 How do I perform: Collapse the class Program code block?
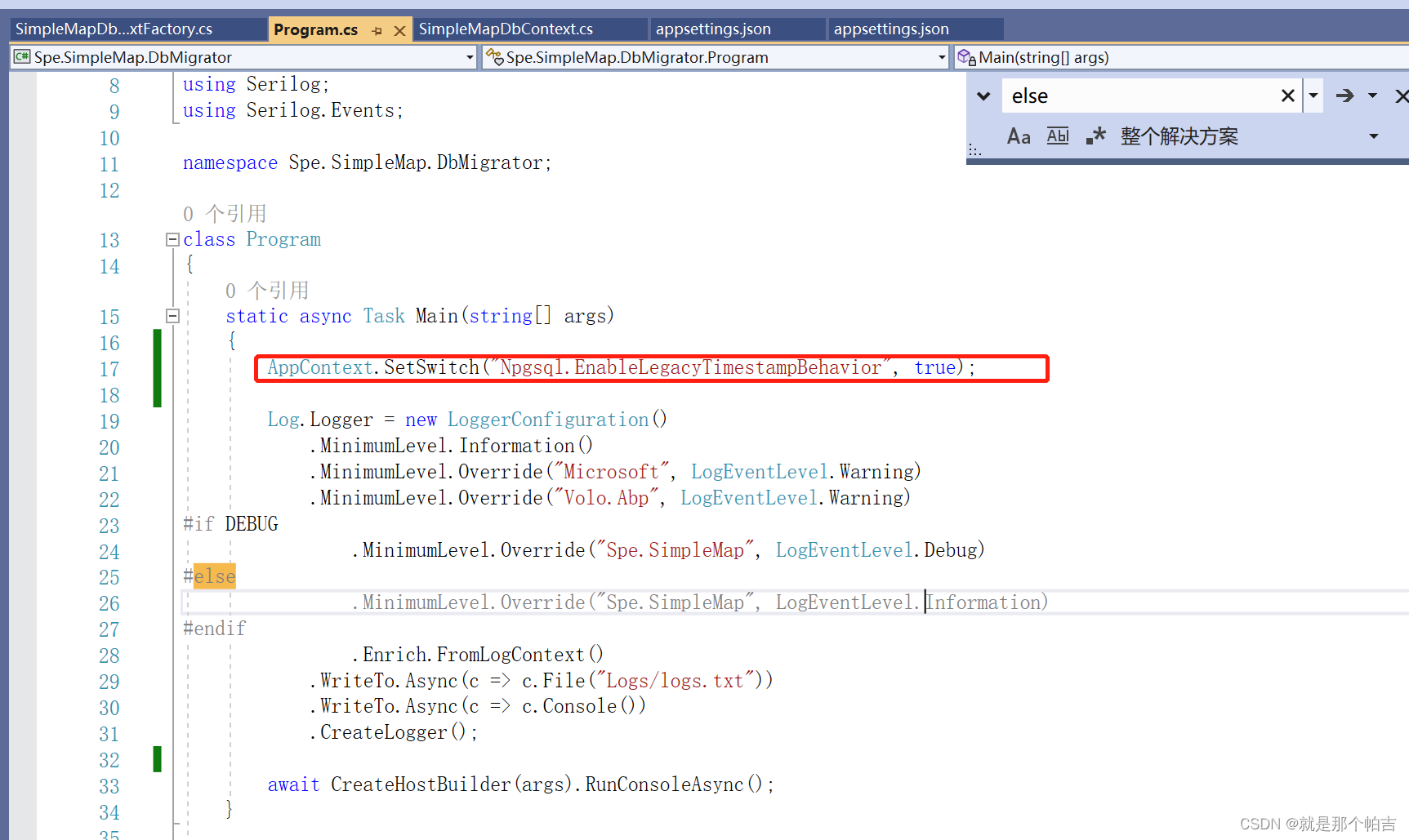pyautogui.click(x=172, y=239)
